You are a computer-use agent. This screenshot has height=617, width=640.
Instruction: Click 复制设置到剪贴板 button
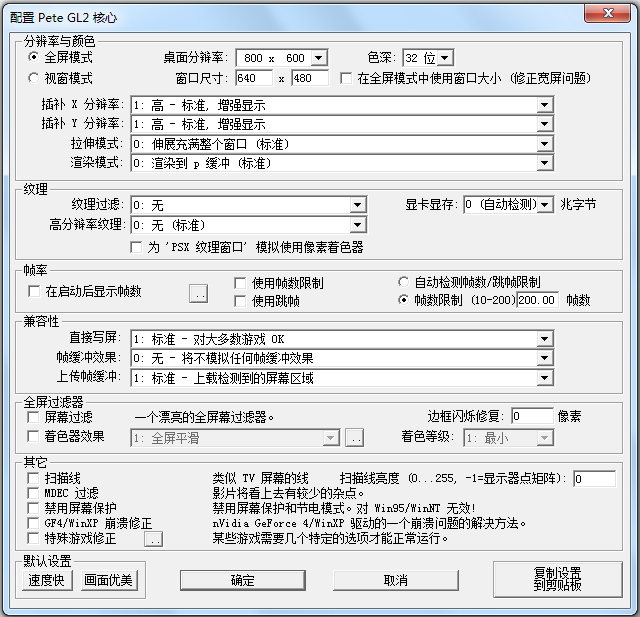click(558, 579)
